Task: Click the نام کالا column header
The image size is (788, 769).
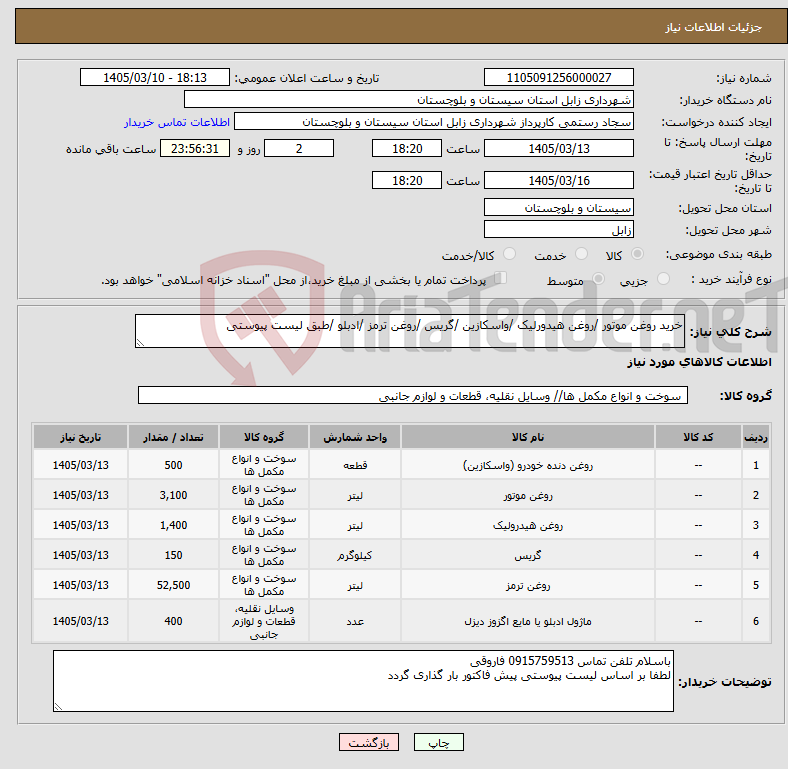Action: coord(528,437)
